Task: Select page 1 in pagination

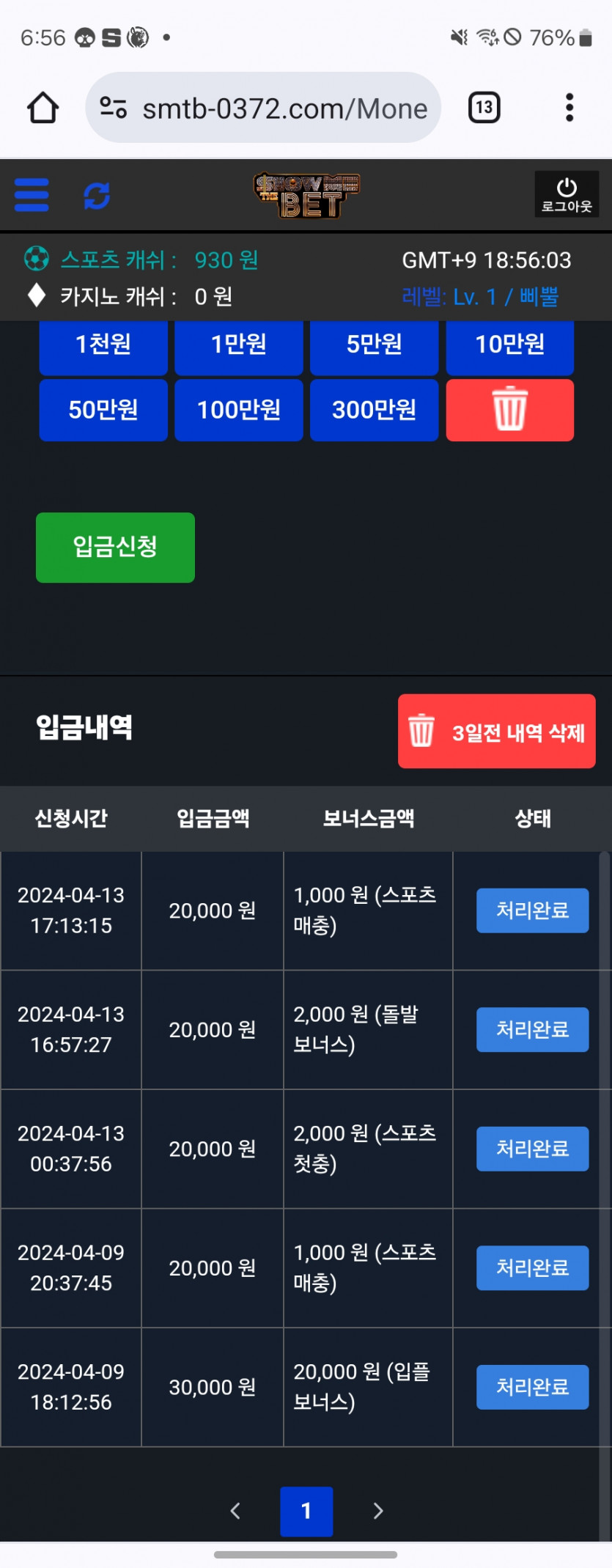Action: [x=306, y=1511]
